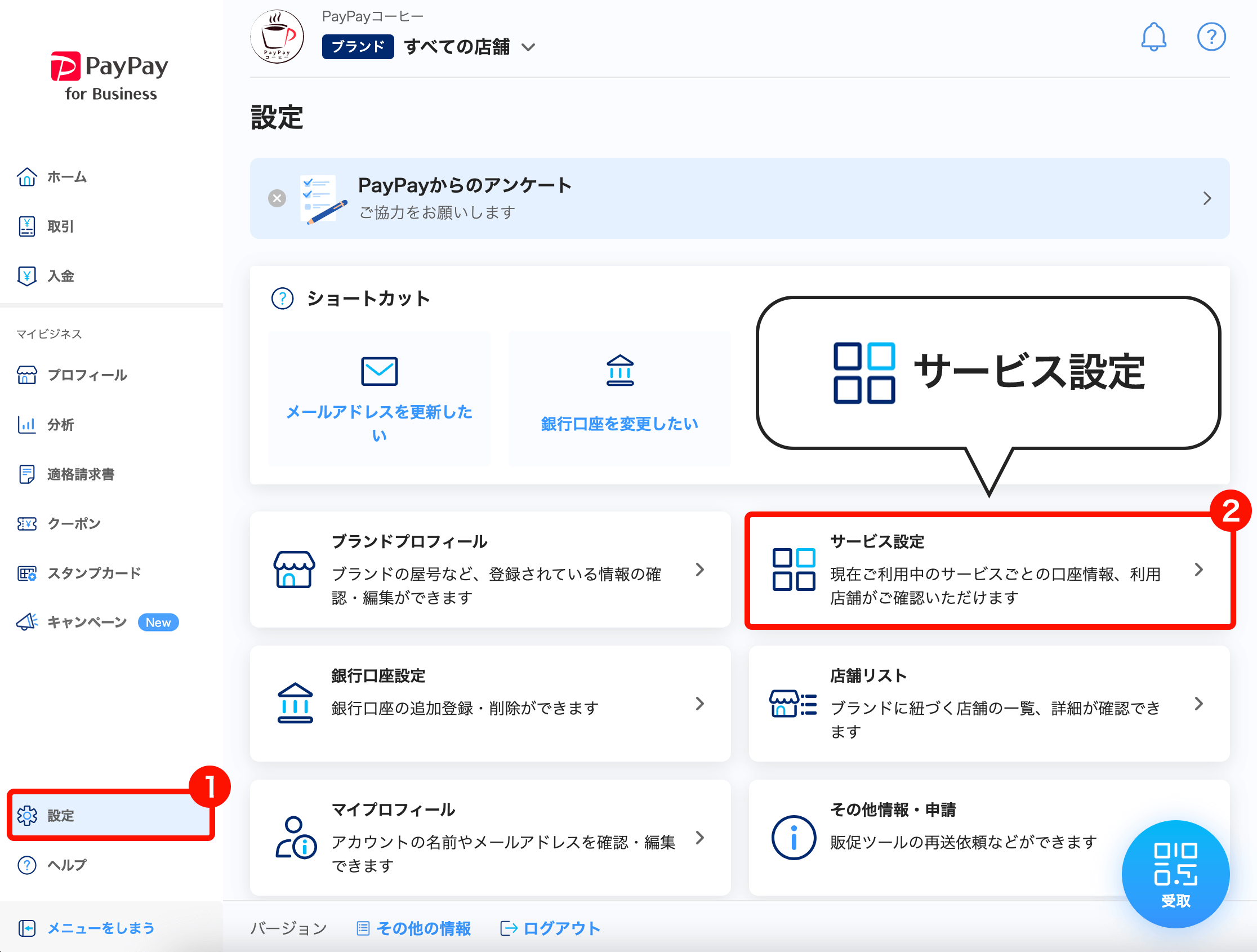Click chevron on サービス設定 card
The height and width of the screenshot is (952, 1257).
pos(1198,570)
